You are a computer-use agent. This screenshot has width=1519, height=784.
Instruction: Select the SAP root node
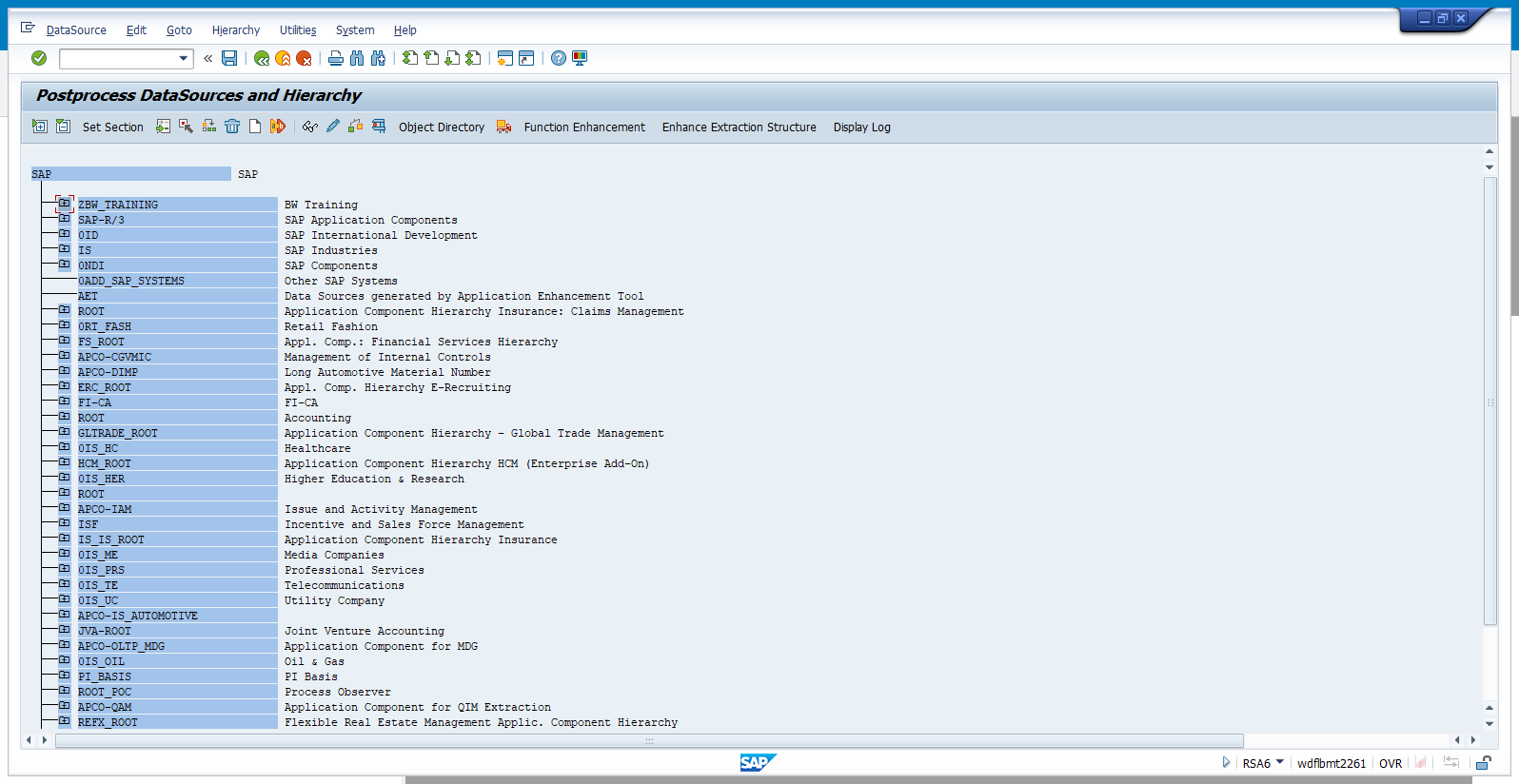(130, 174)
